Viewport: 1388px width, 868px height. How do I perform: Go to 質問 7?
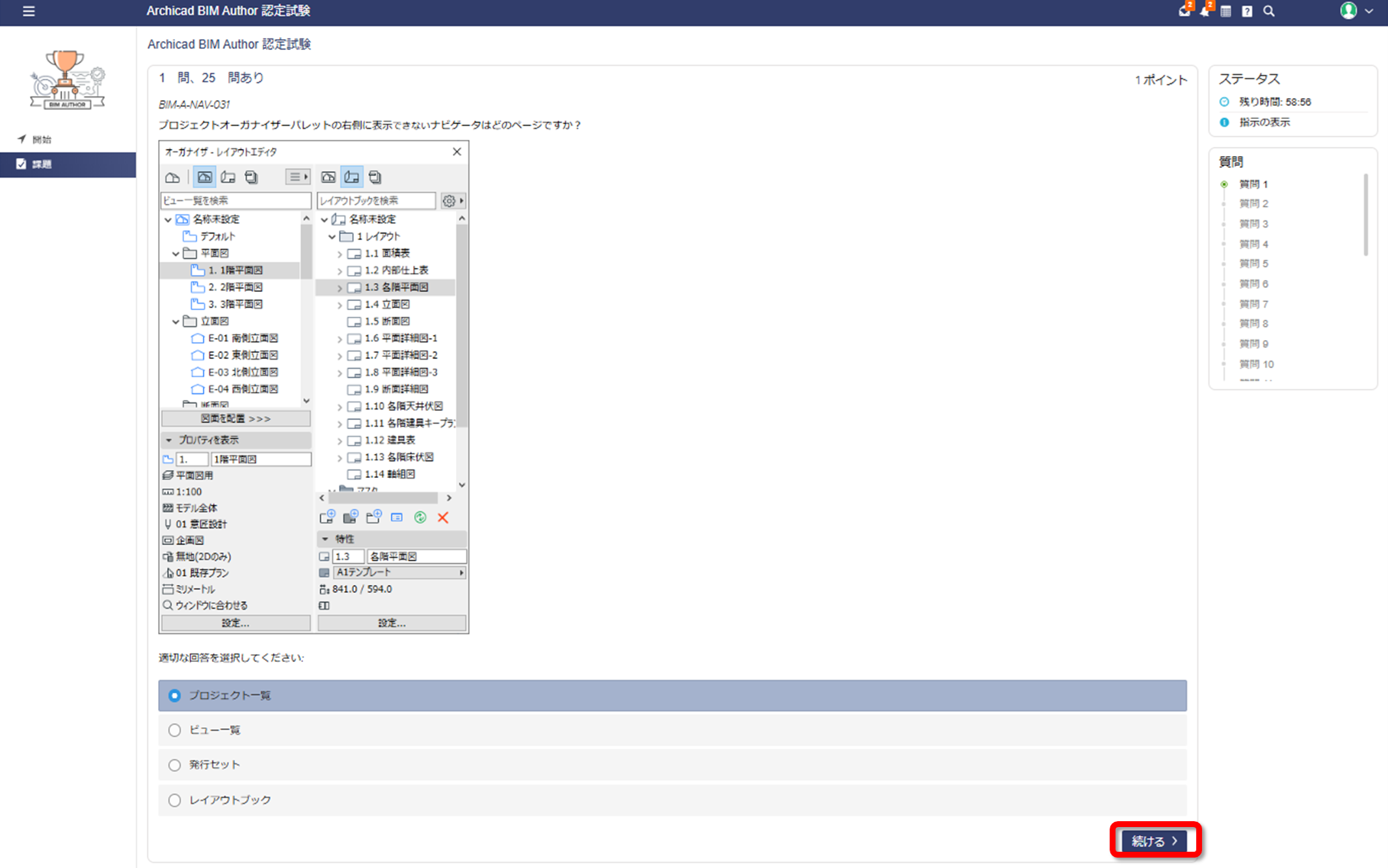(1253, 304)
